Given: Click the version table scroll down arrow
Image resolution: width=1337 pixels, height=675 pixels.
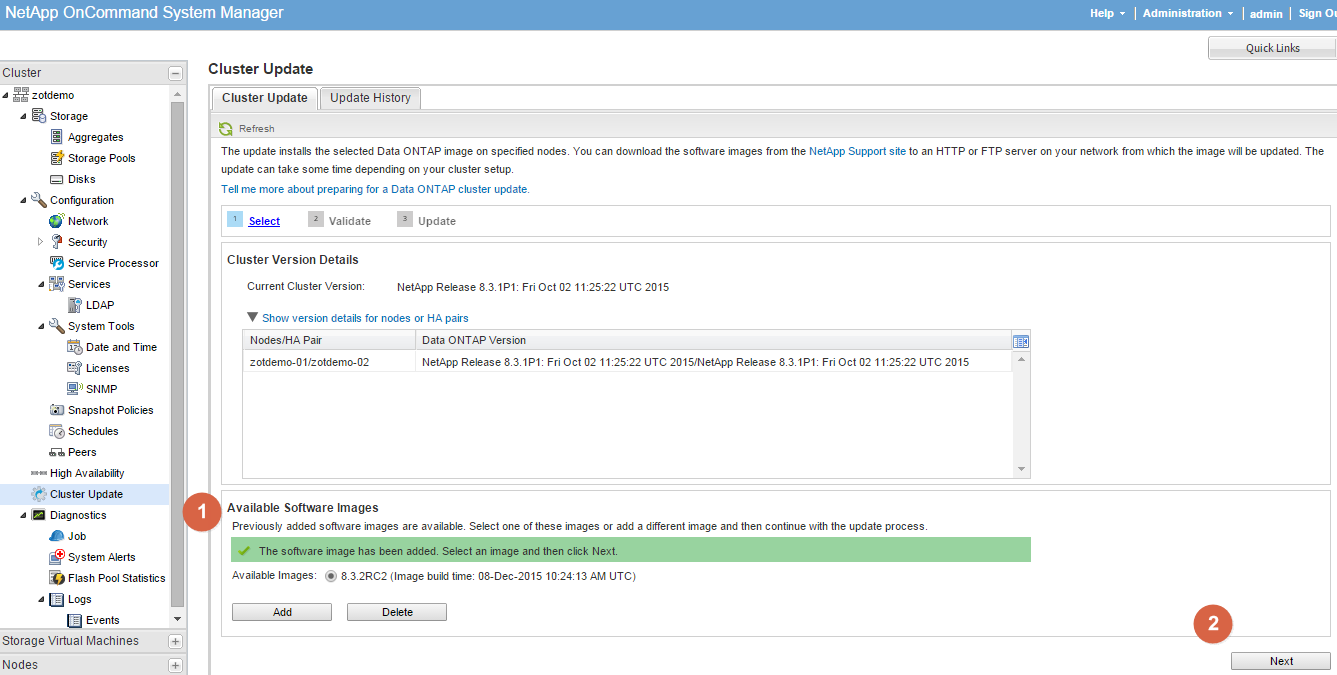Looking at the screenshot, I should pos(1021,469).
